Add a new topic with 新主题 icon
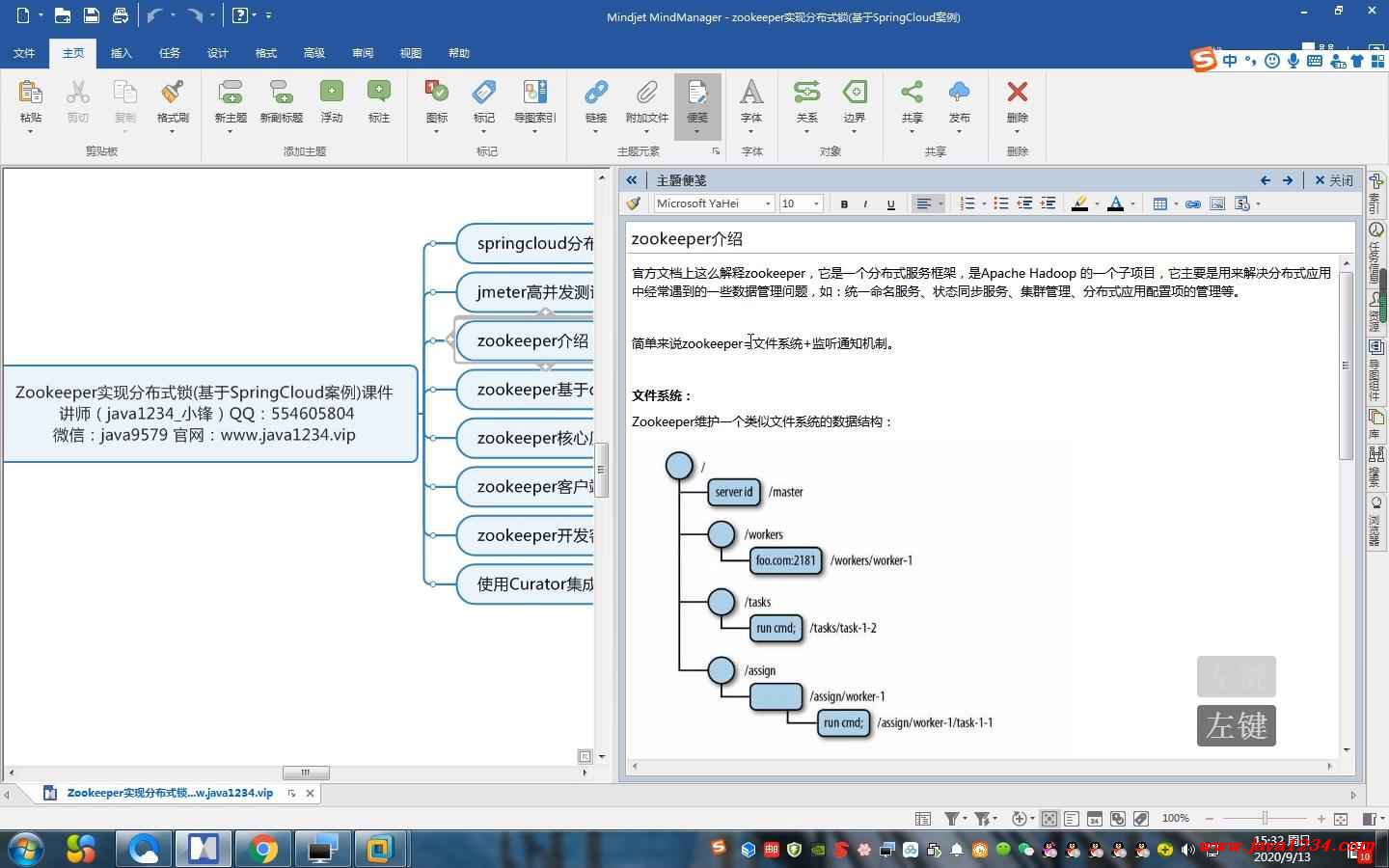The image size is (1389, 868). pos(231,93)
